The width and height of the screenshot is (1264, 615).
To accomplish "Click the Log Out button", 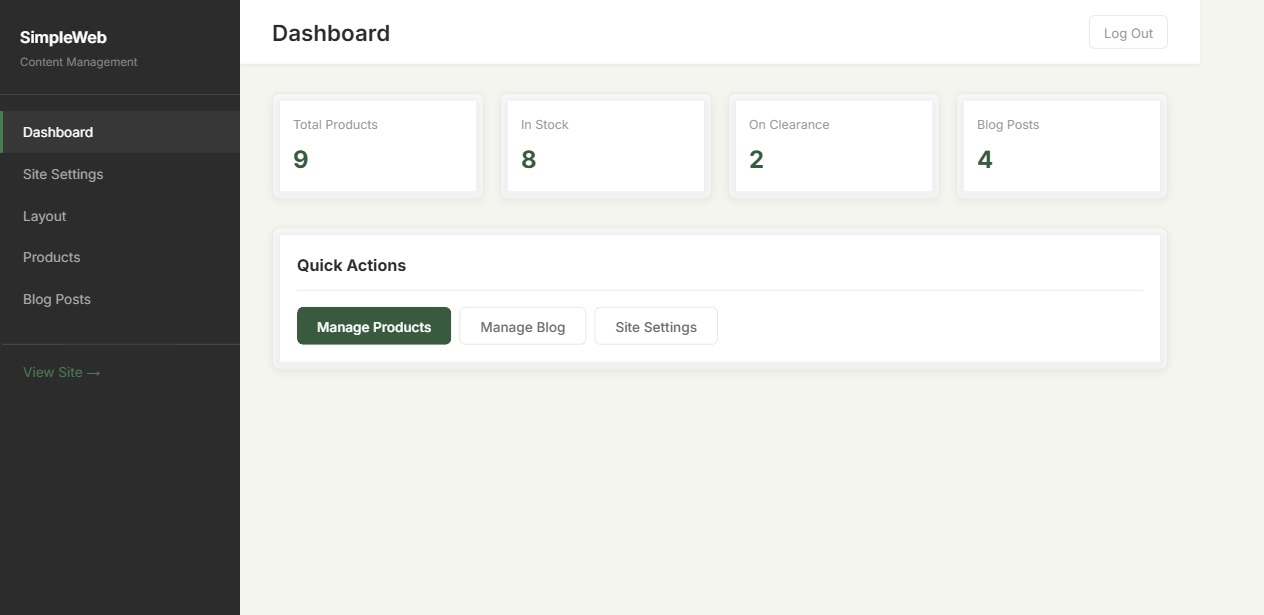I will 1128,33.
